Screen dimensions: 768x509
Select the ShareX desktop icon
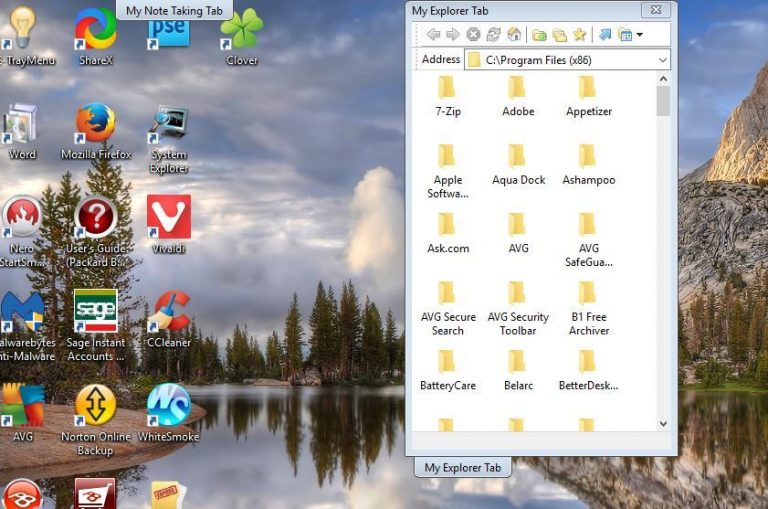pyautogui.click(x=96, y=35)
